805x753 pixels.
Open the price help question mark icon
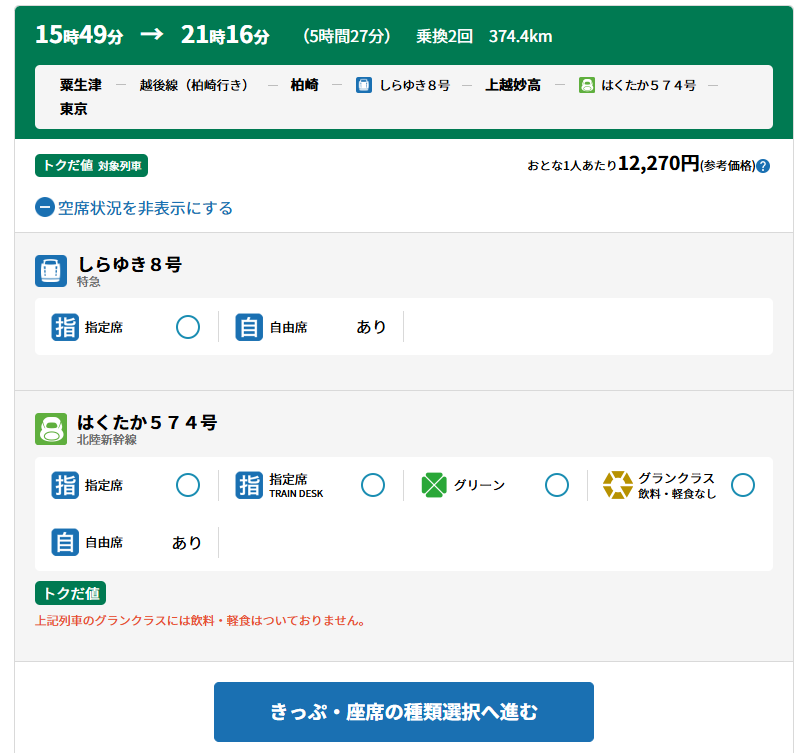(x=761, y=167)
